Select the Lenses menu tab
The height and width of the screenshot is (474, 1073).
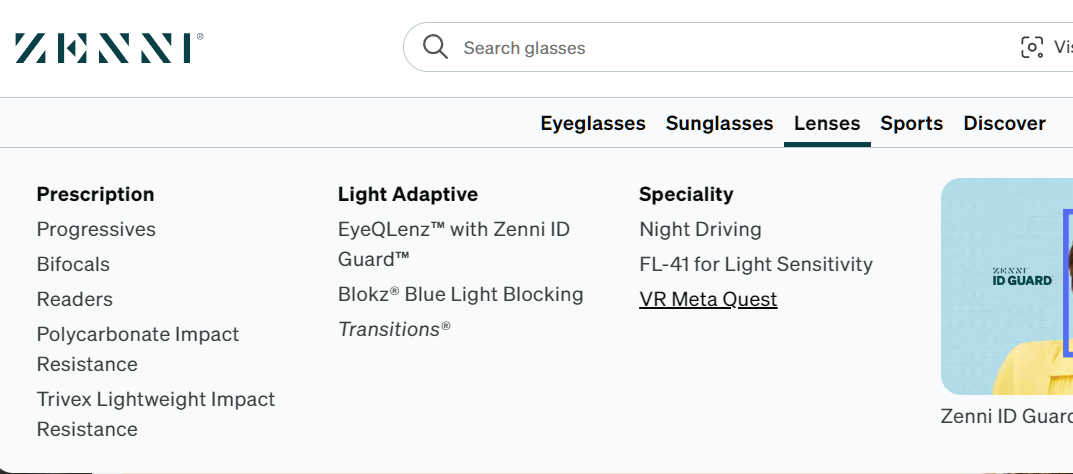coord(827,123)
